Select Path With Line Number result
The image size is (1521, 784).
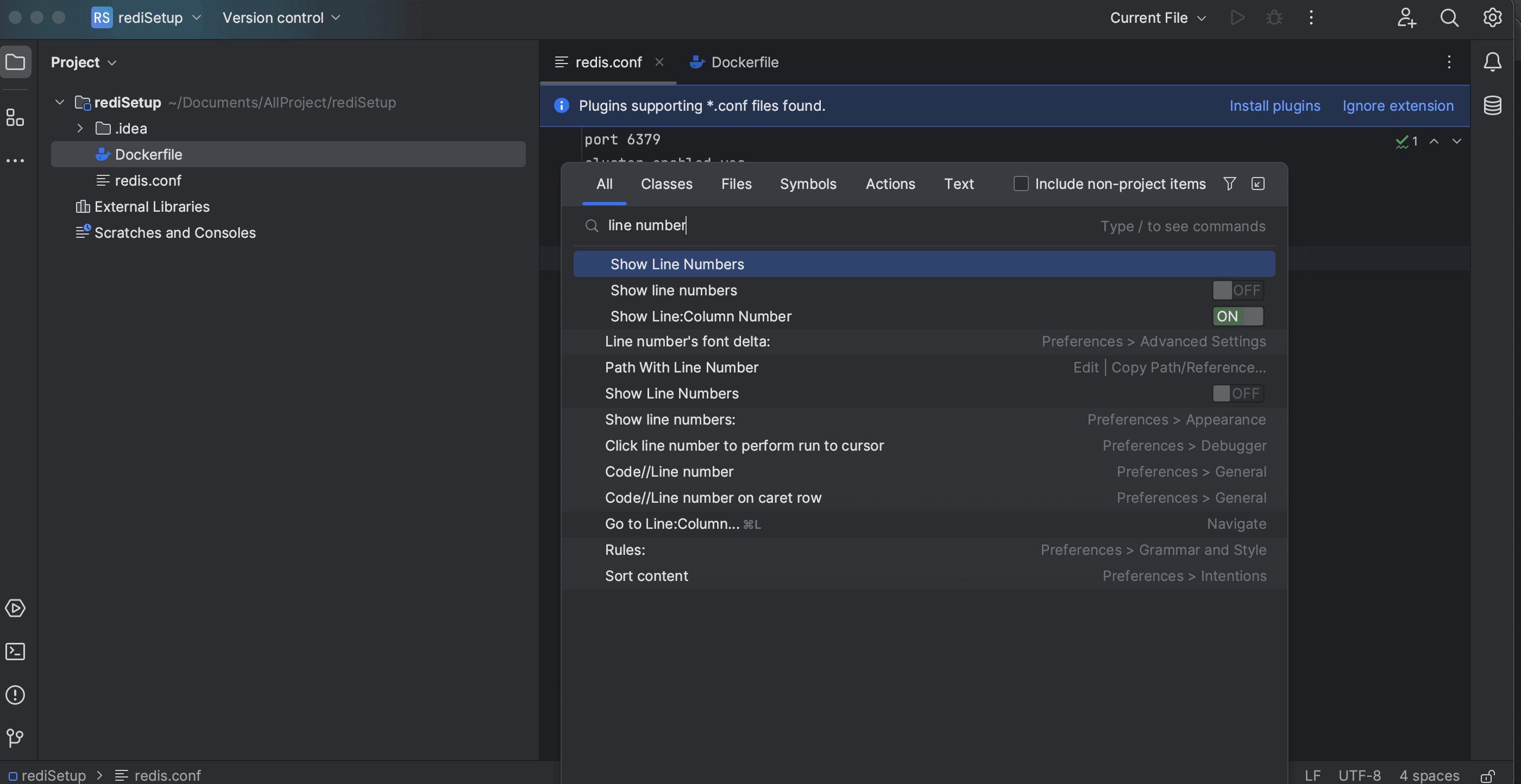(924, 368)
